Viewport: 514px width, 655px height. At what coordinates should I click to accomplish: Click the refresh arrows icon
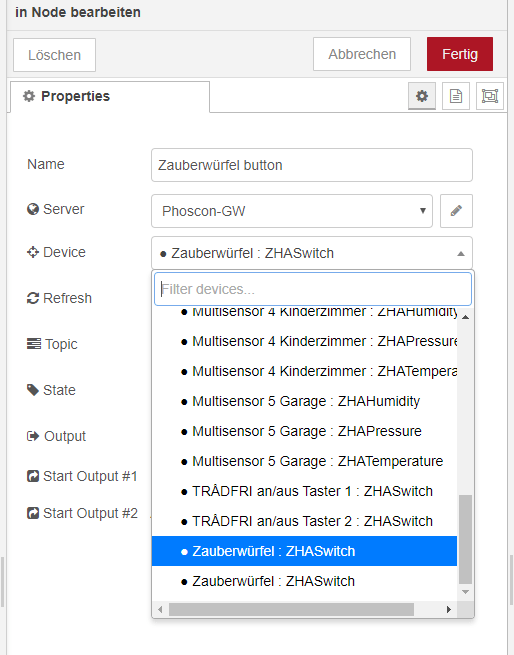click(x=33, y=298)
